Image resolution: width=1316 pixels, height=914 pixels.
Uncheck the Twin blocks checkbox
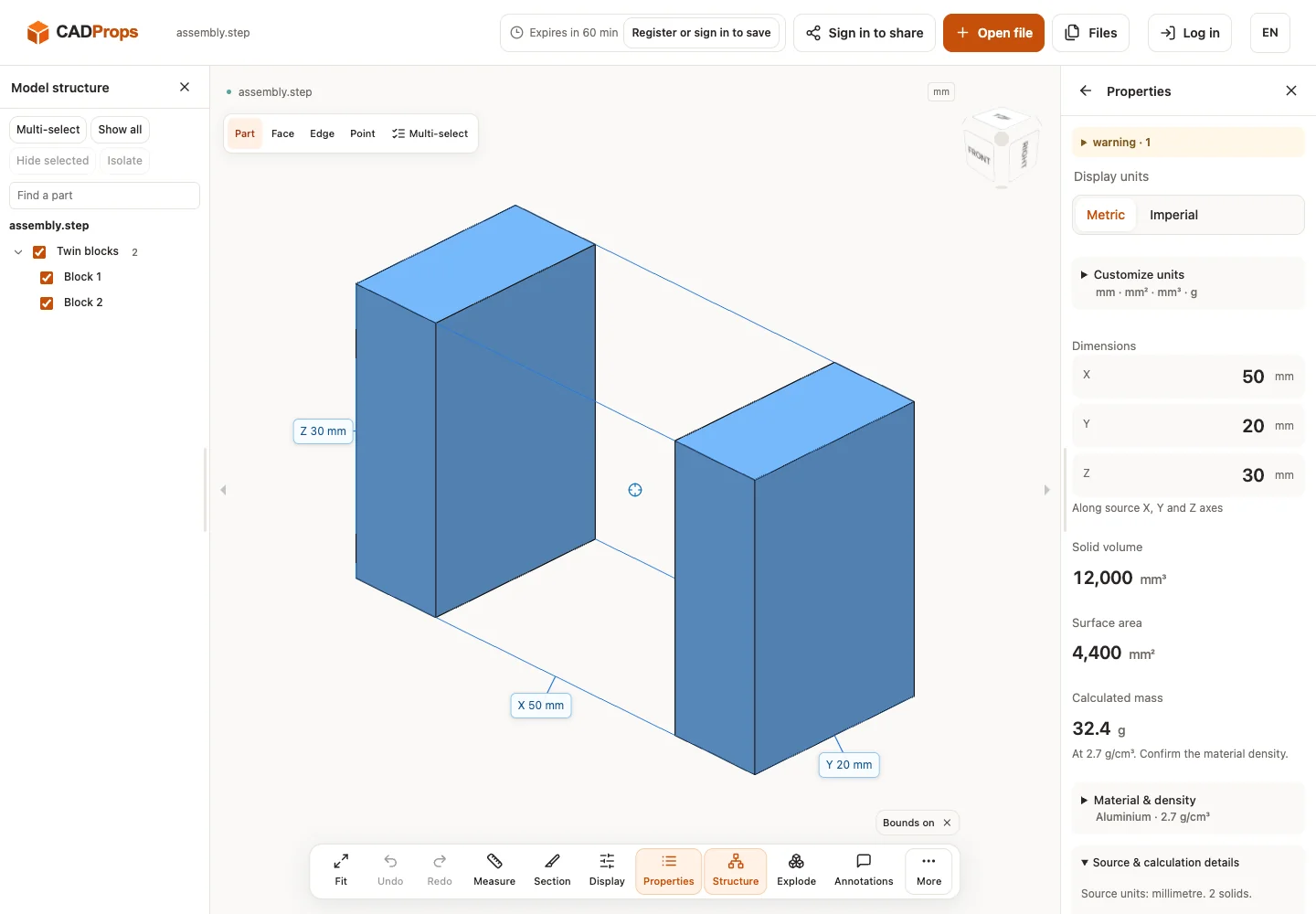pos(39,252)
